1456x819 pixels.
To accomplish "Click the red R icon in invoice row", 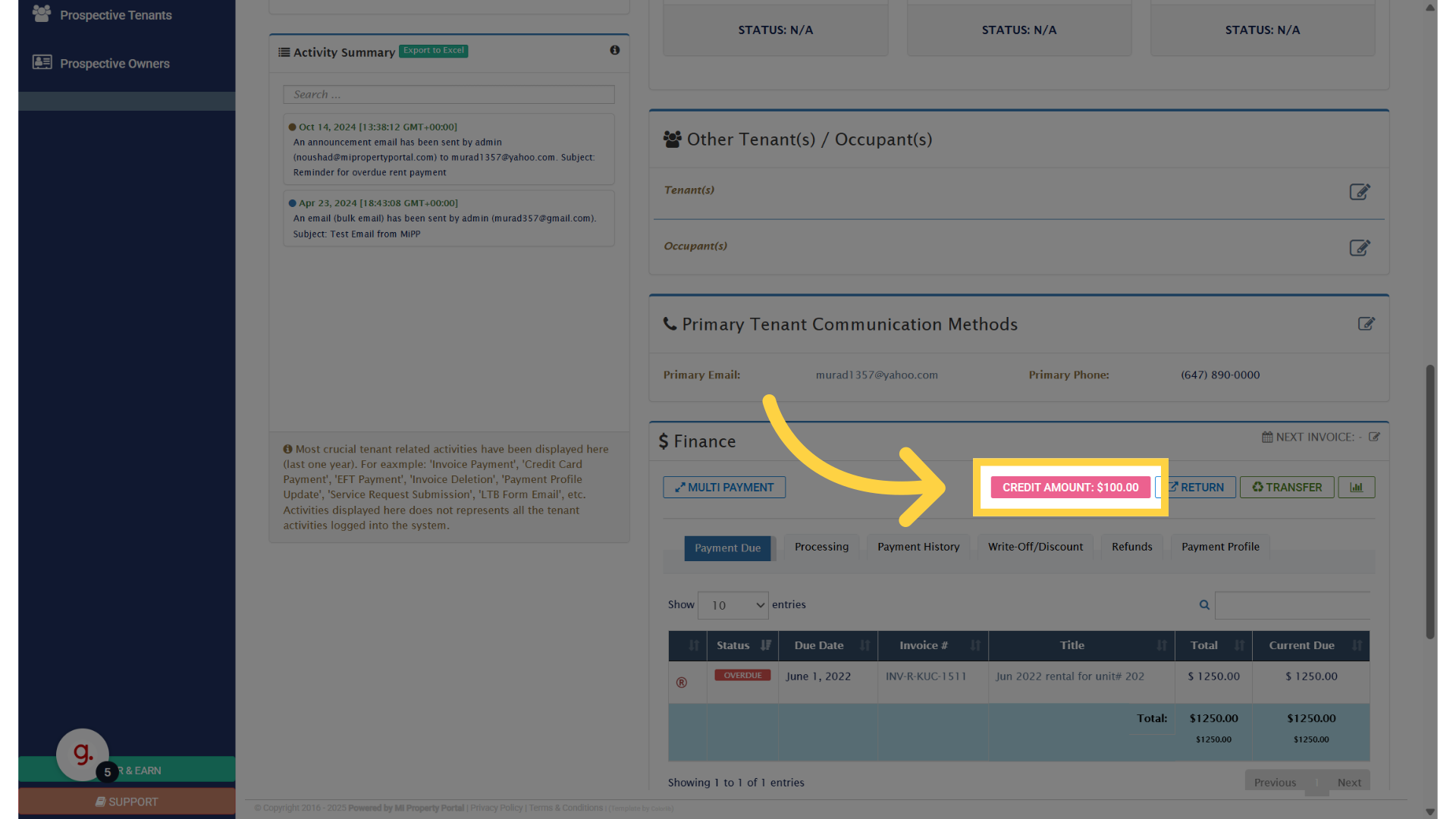I will click(682, 682).
